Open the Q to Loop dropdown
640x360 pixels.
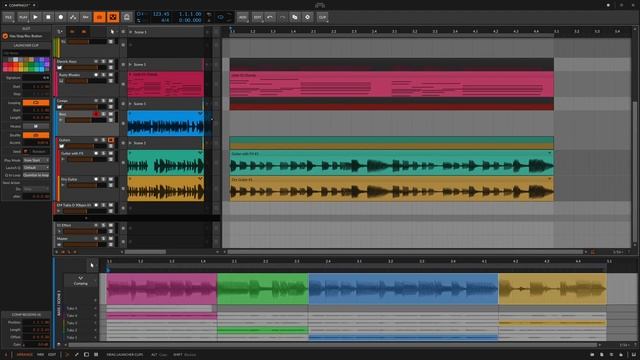tap(36, 175)
